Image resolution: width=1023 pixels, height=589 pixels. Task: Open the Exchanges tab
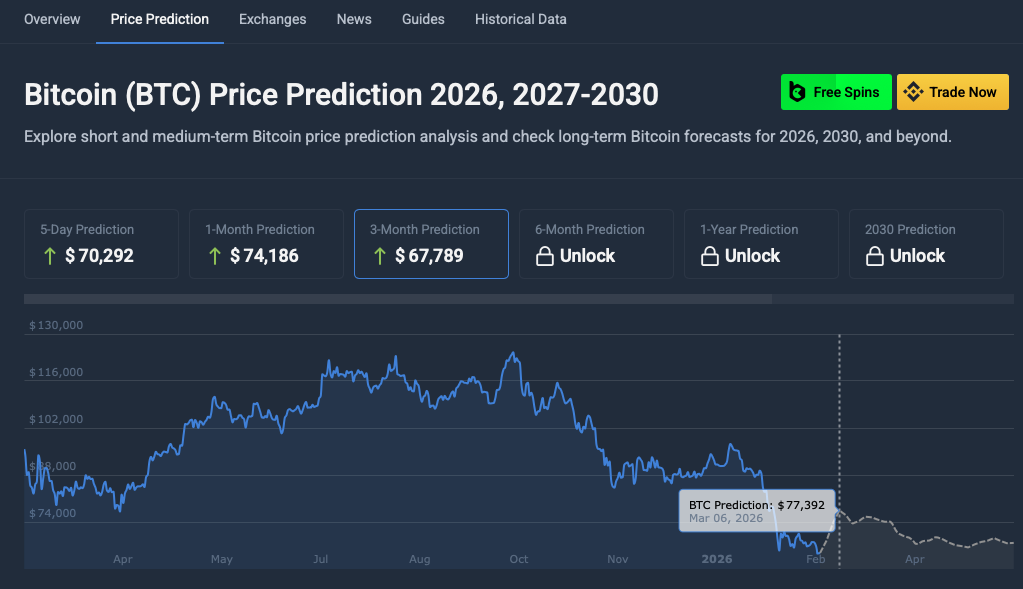click(272, 19)
